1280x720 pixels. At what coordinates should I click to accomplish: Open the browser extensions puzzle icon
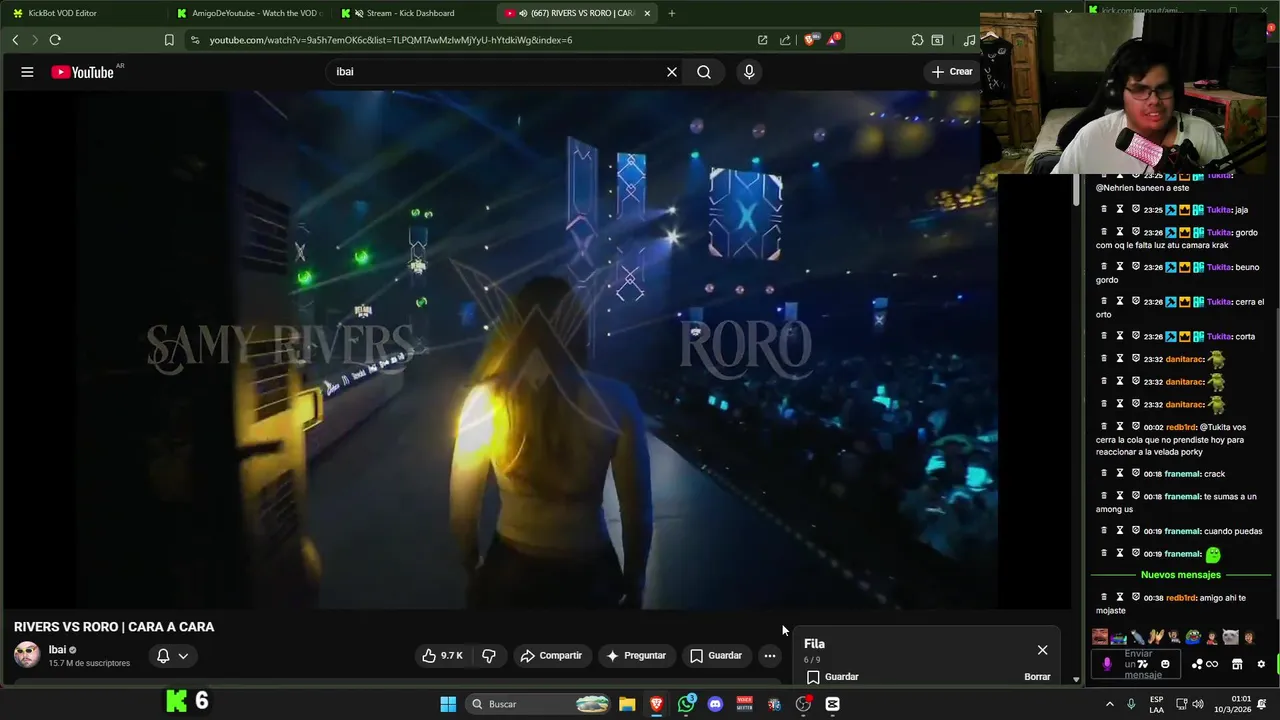pos(917,40)
